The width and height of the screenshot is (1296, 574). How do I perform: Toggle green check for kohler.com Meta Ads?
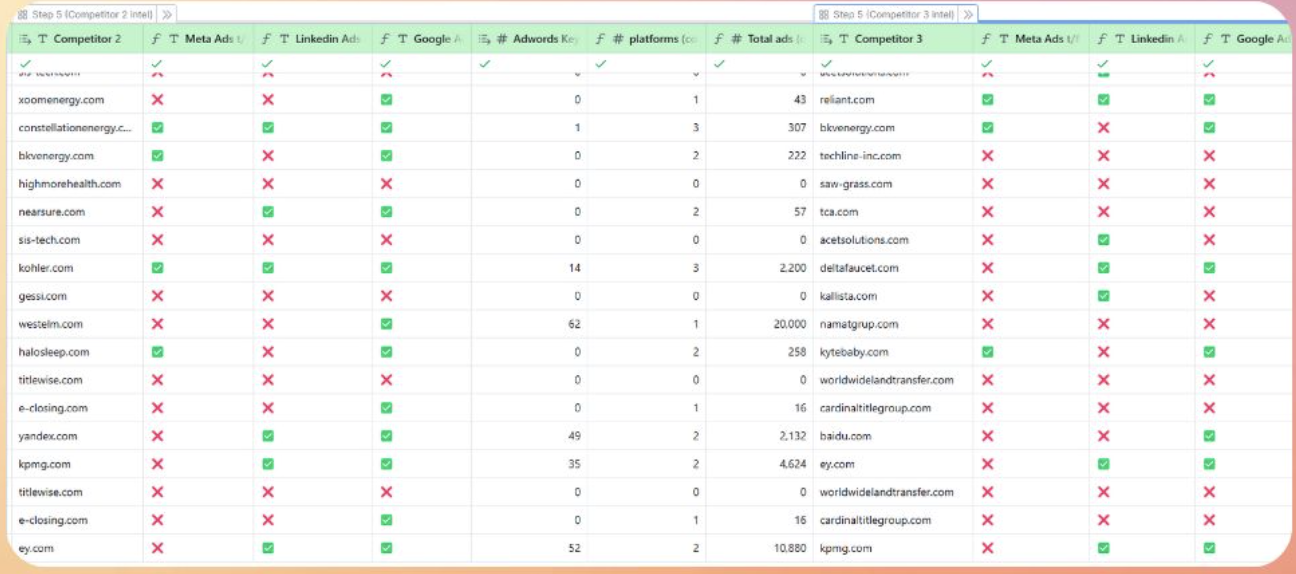pyautogui.click(x=157, y=268)
